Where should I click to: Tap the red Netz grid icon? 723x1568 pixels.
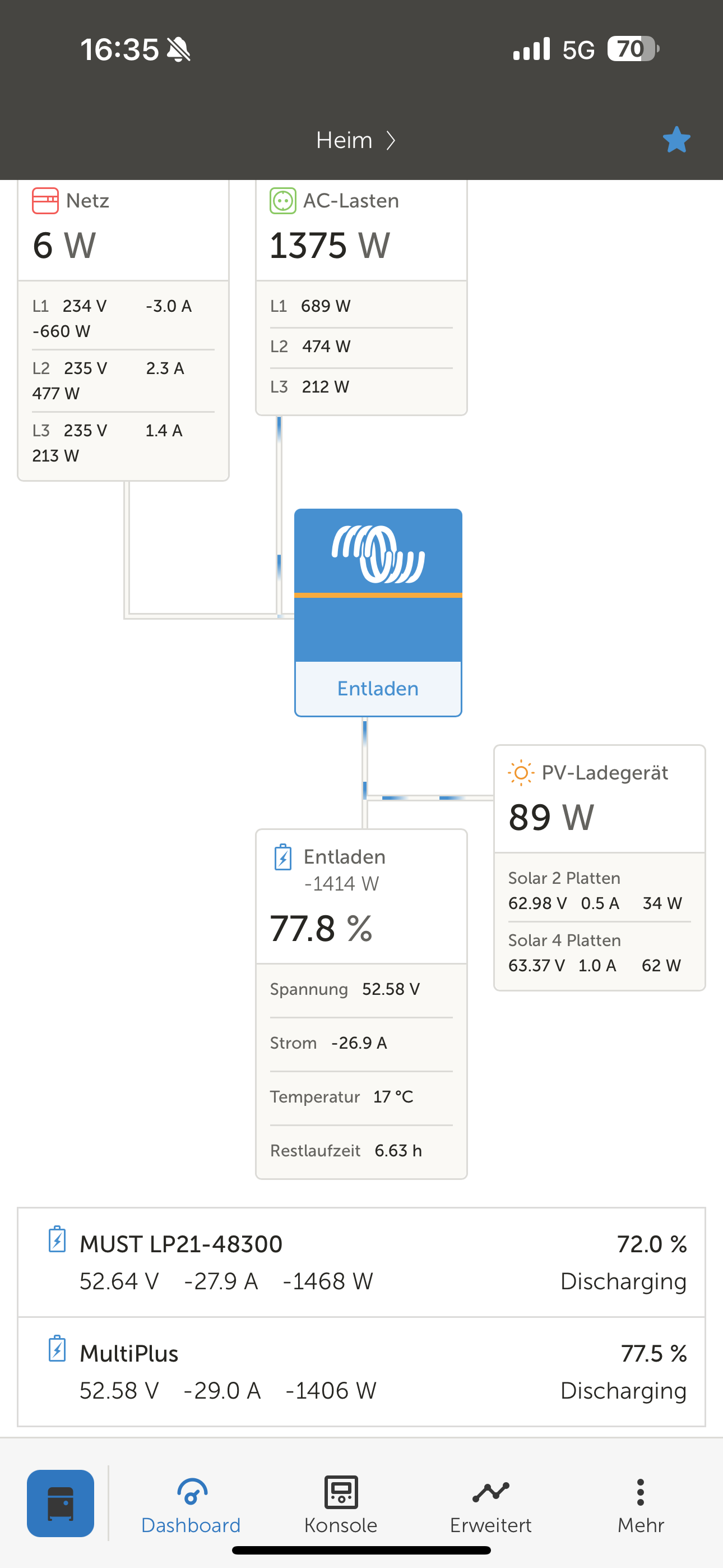pyautogui.click(x=45, y=201)
